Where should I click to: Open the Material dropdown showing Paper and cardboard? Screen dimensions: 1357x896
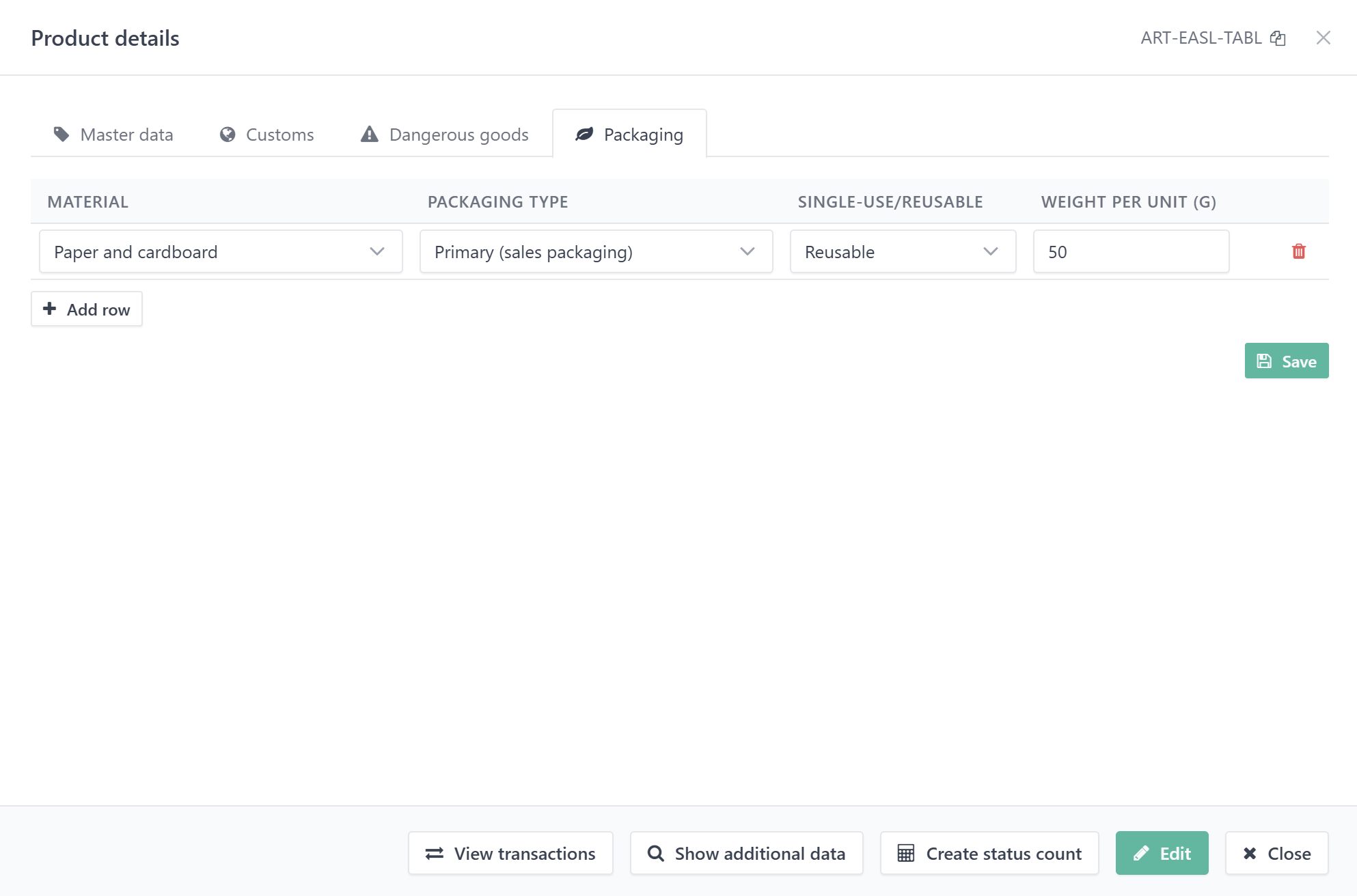click(x=221, y=252)
